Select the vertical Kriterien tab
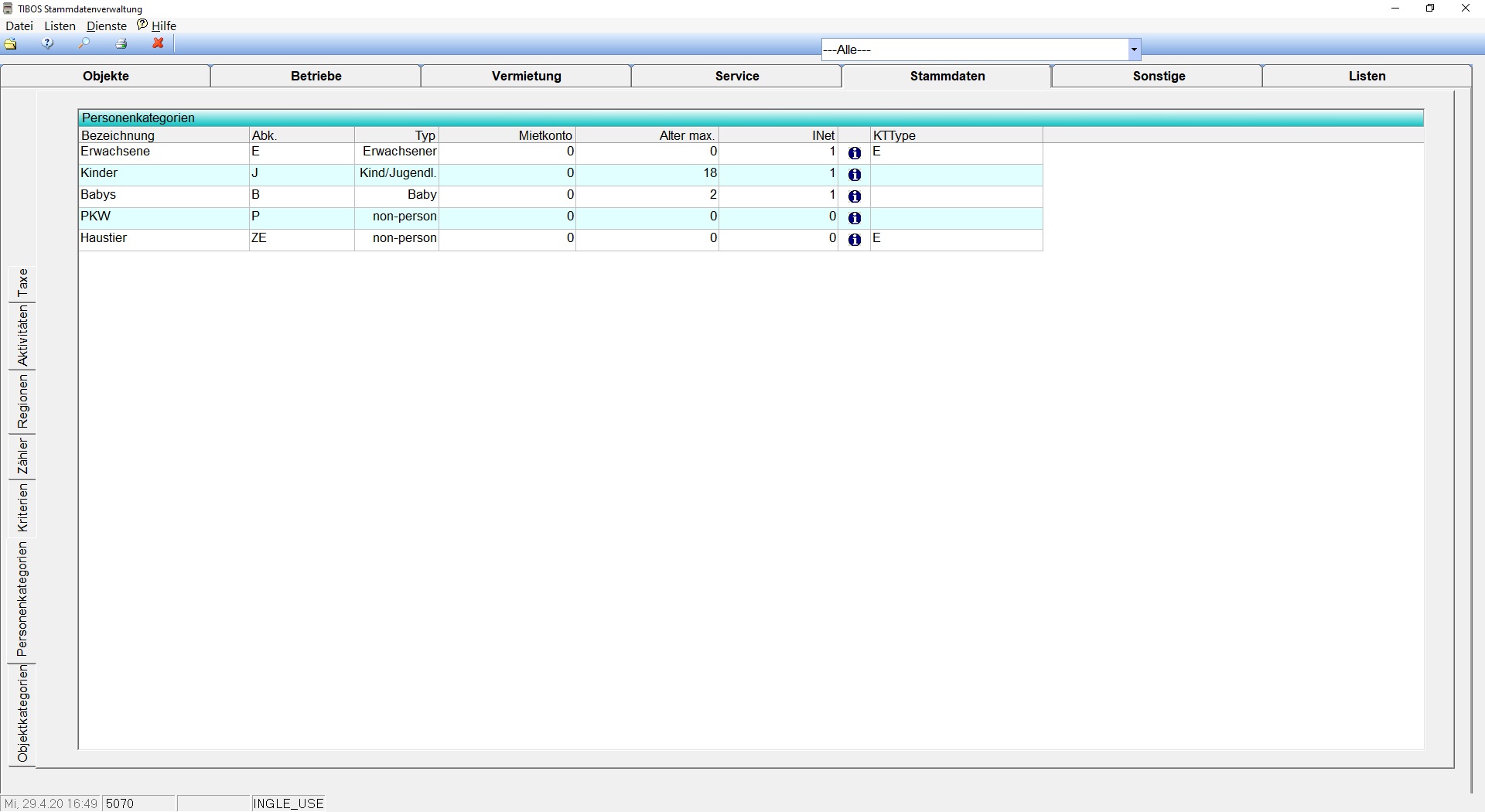 22,508
